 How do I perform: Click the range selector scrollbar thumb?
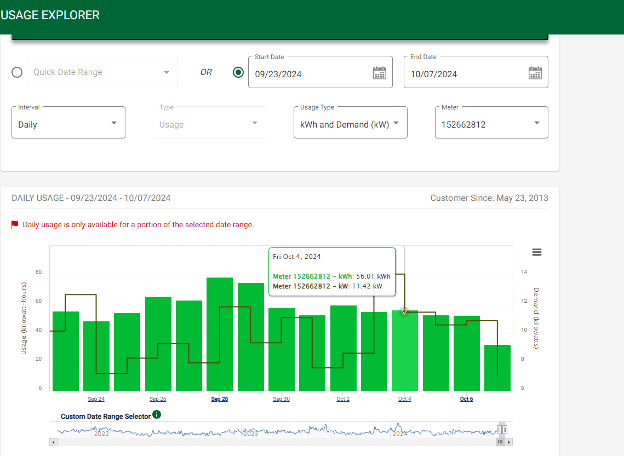(x=500, y=442)
